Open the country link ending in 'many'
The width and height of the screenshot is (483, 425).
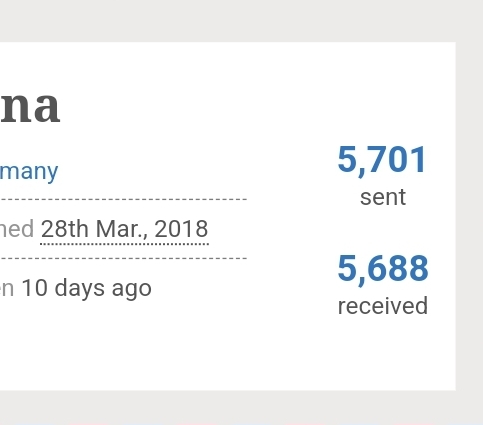click(x=29, y=172)
